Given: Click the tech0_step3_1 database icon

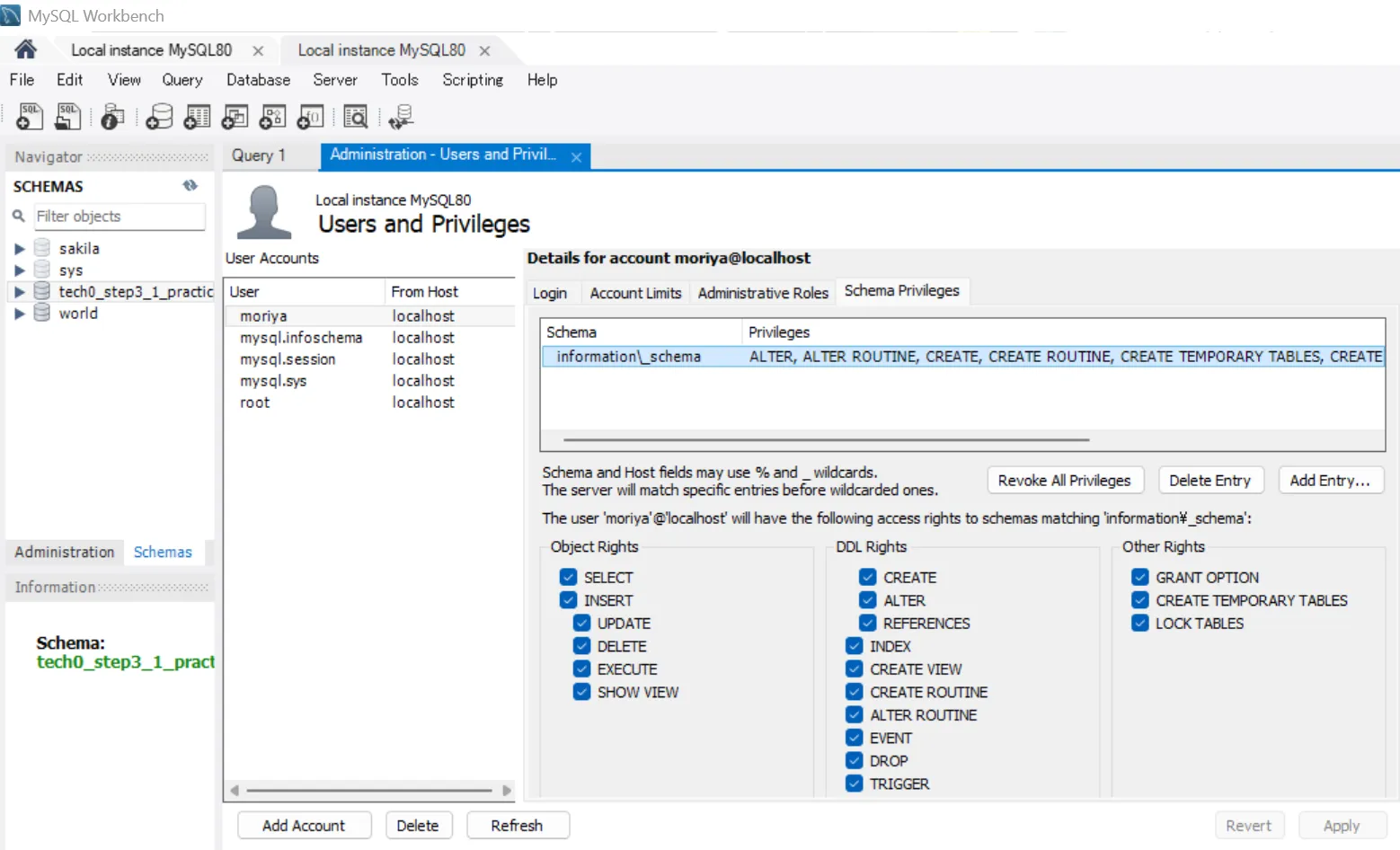Looking at the screenshot, I should (x=42, y=290).
